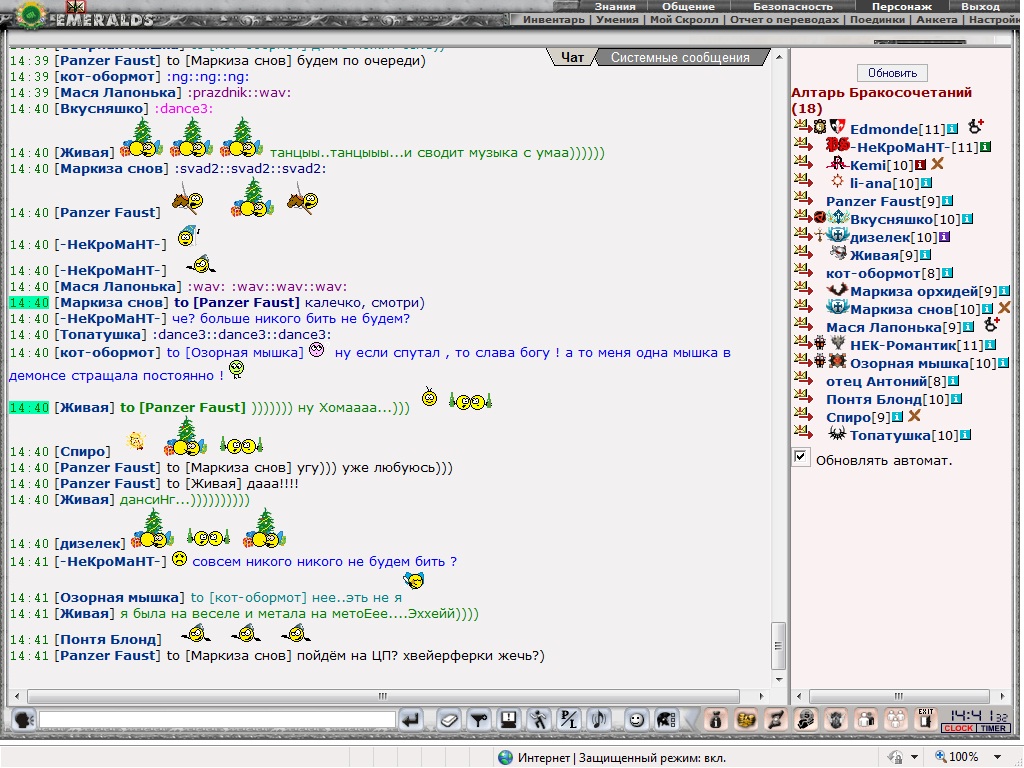Click the private message arrow beside Живая in list
This screenshot has height=768, width=1024.
point(803,253)
